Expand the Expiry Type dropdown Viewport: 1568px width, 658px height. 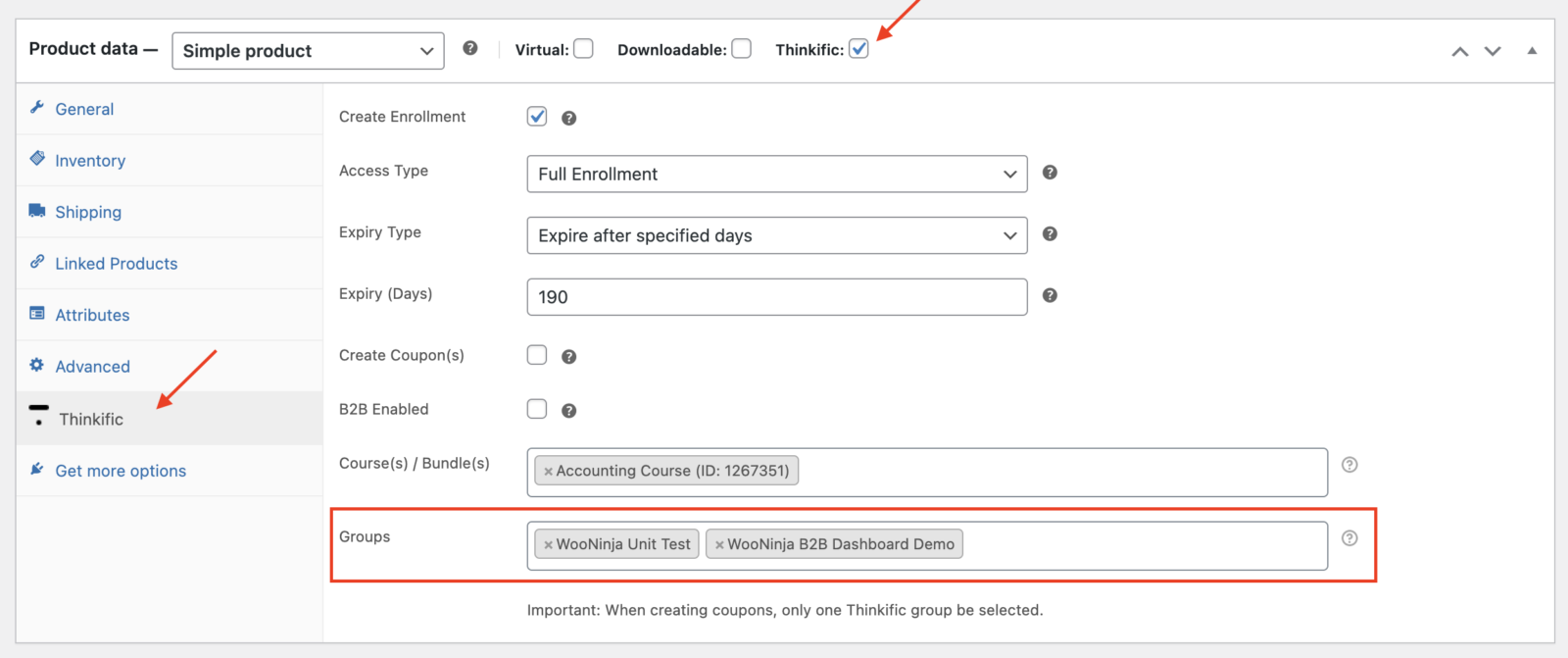[x=776, y=235]
